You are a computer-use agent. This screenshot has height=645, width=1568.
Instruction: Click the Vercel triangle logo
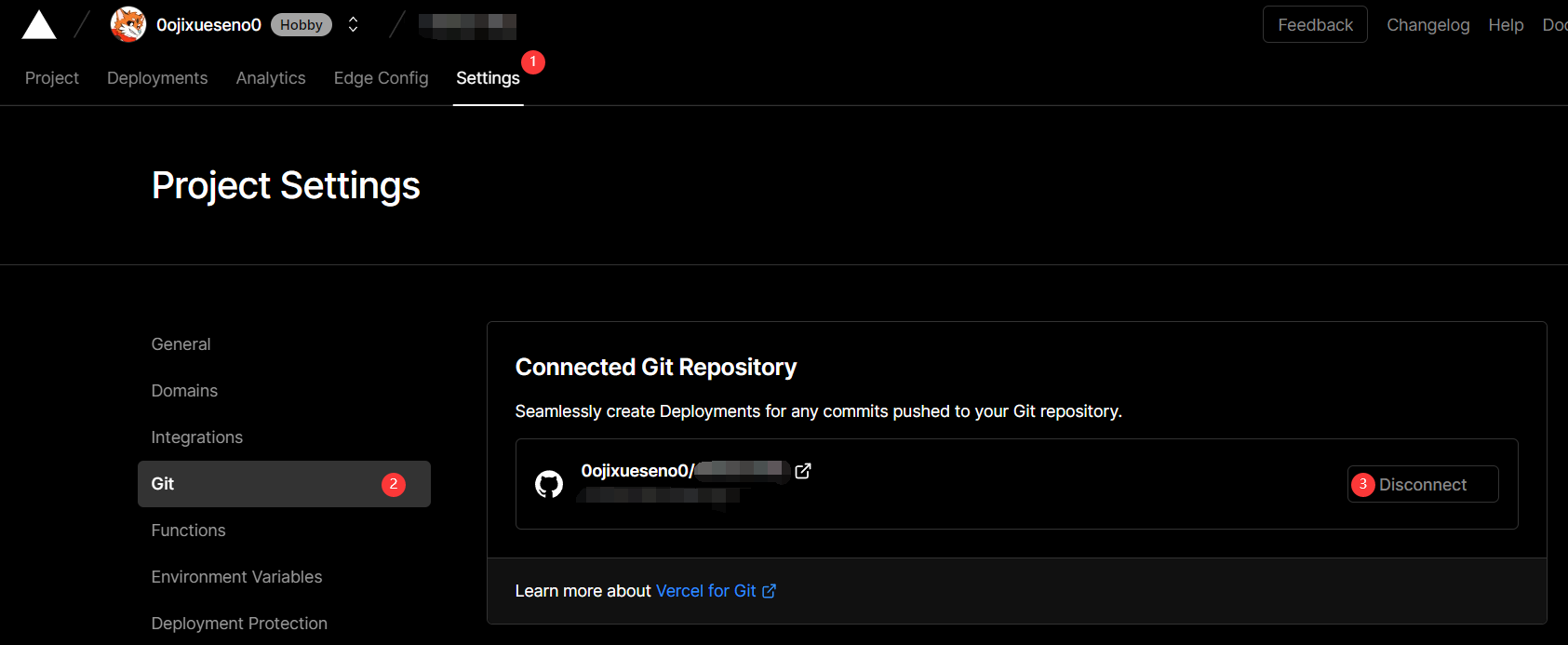click(x=39, y=25)
